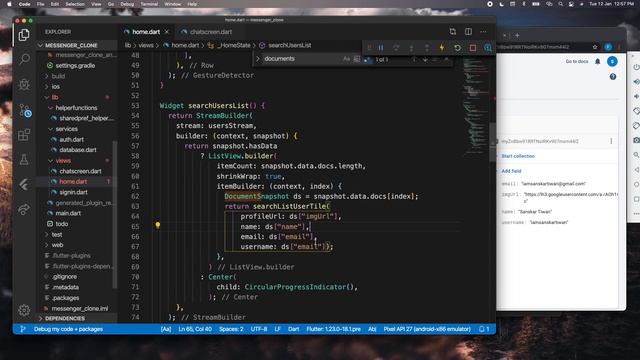Click notification bell in Firebase browser window
Screen dimensions: 640x360
(x=598, y=61)
